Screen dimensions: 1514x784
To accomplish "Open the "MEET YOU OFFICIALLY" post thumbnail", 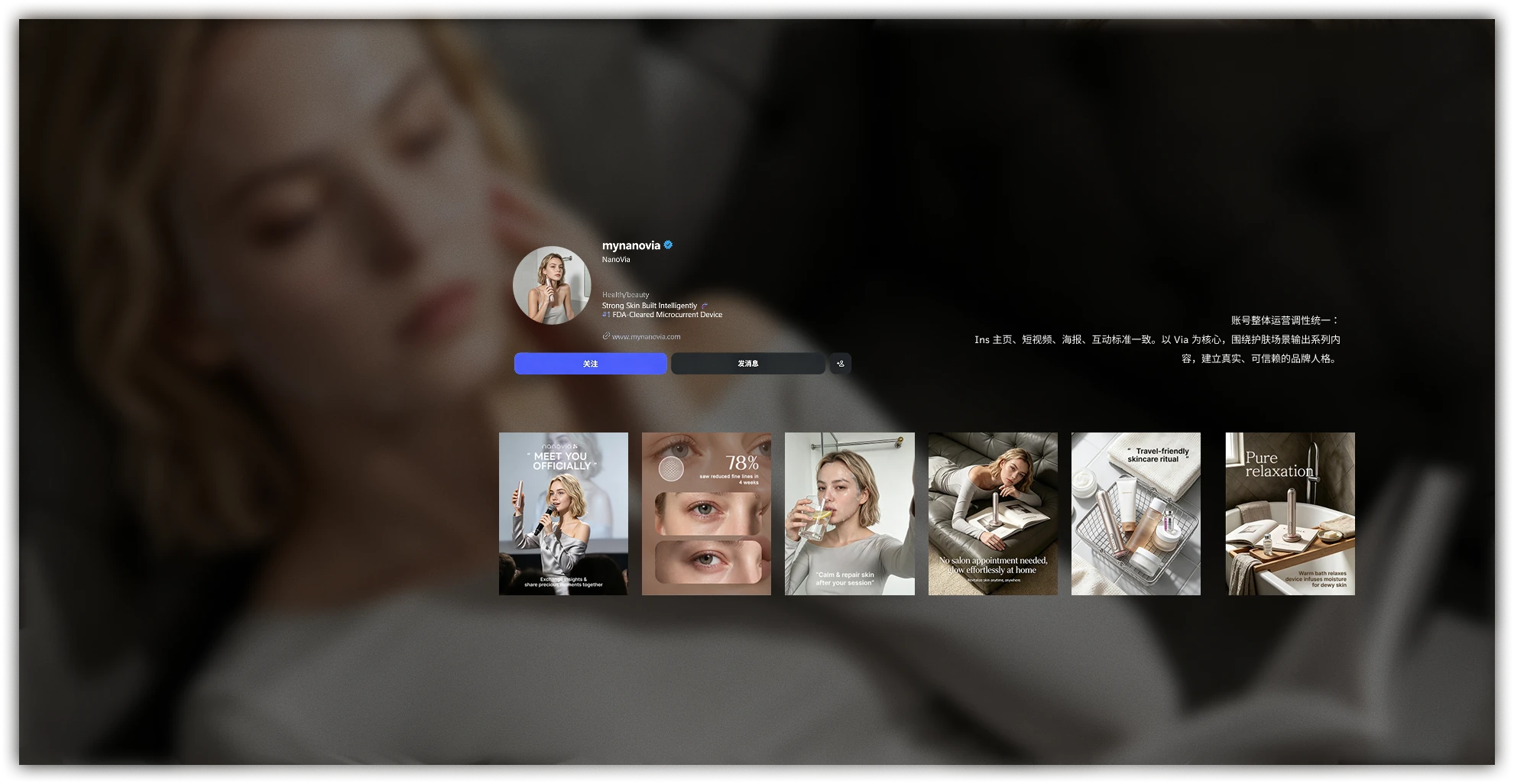I will [x=563, y=513].
